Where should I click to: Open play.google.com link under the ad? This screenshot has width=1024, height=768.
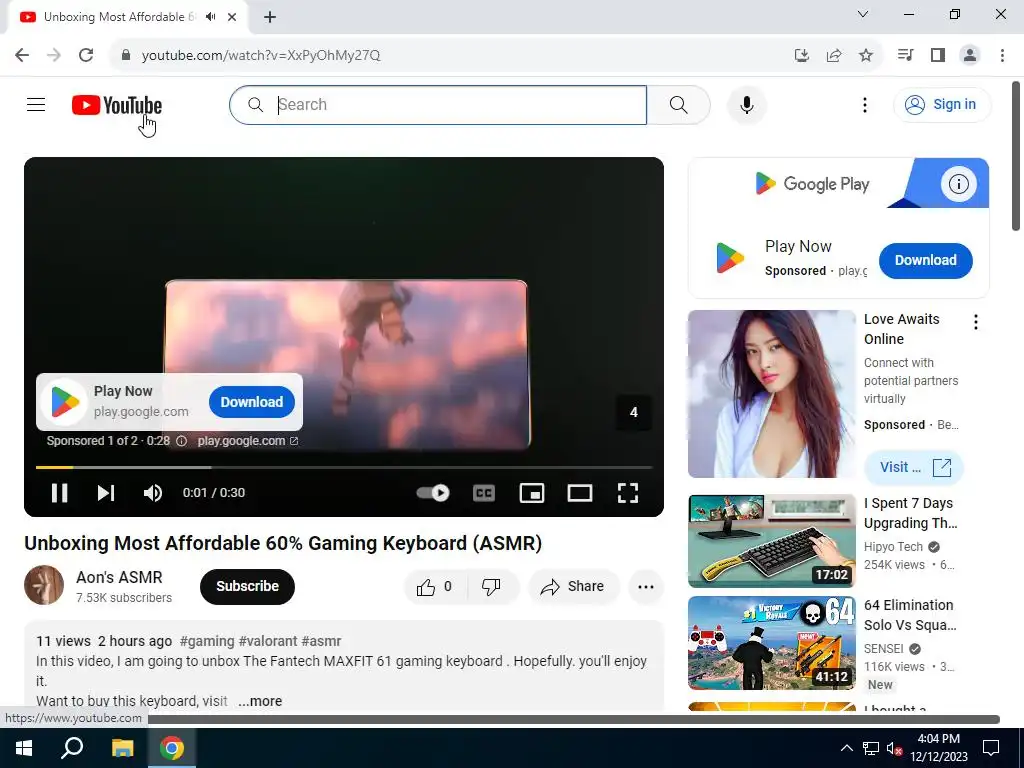coord(247,441)
